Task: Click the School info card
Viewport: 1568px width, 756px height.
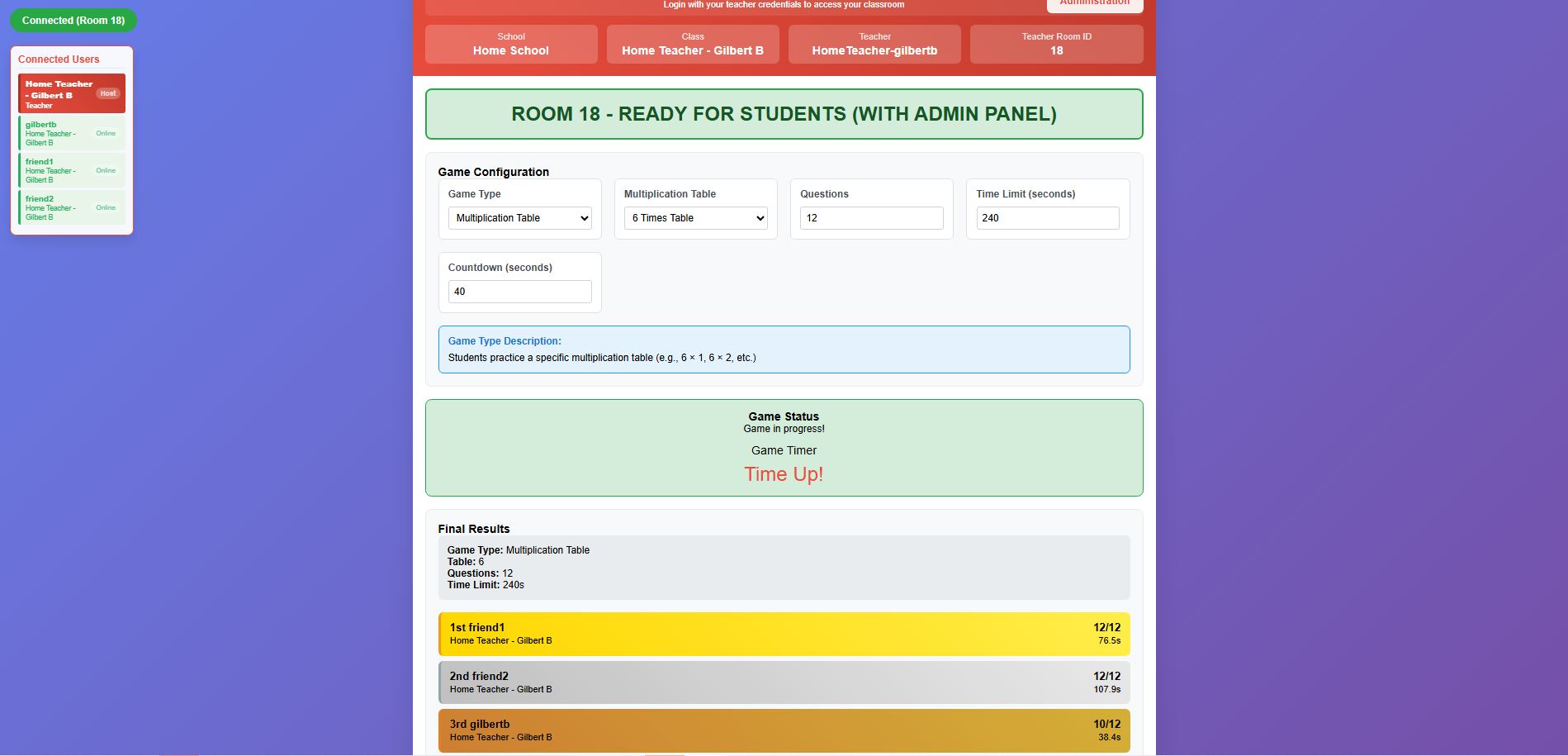Action: click(x=511, y=44)
